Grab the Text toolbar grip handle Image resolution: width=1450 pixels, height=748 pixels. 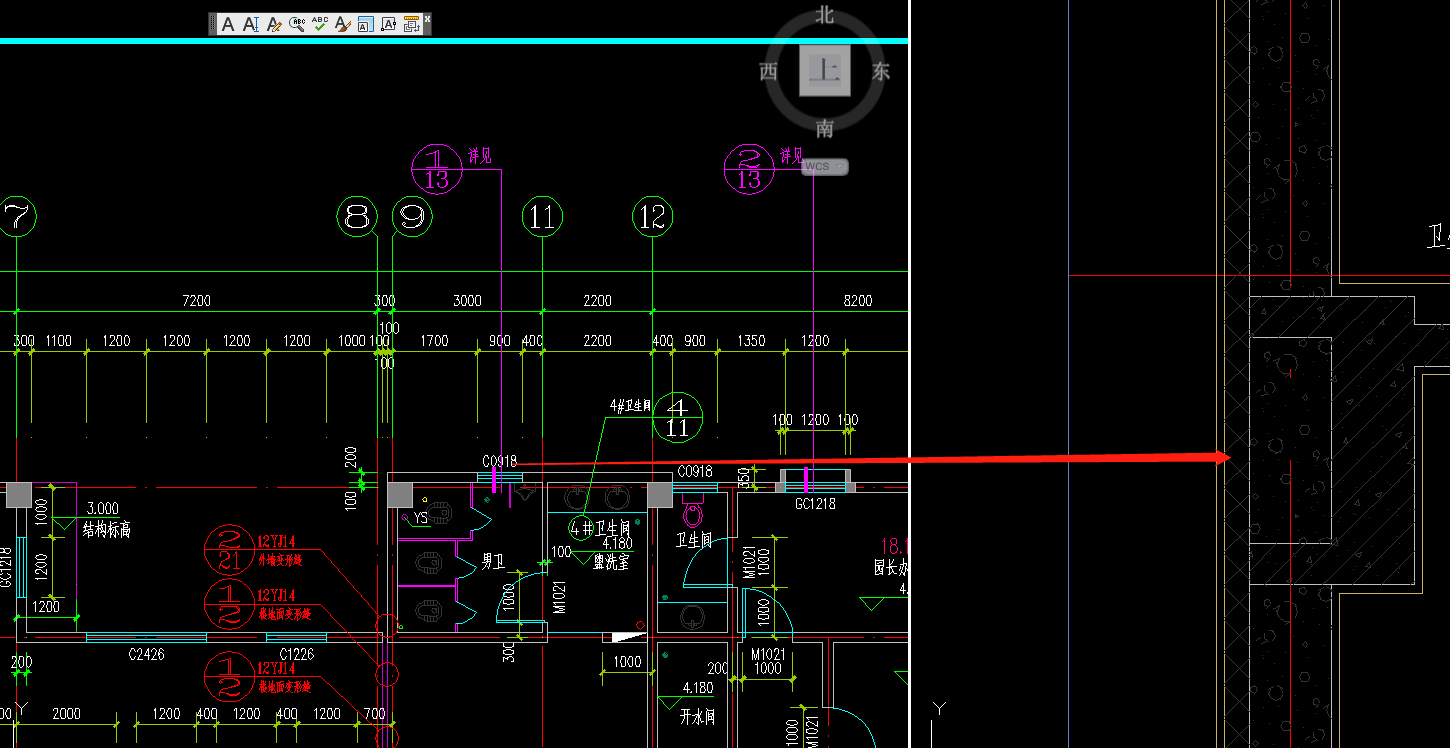pos(213,24)
